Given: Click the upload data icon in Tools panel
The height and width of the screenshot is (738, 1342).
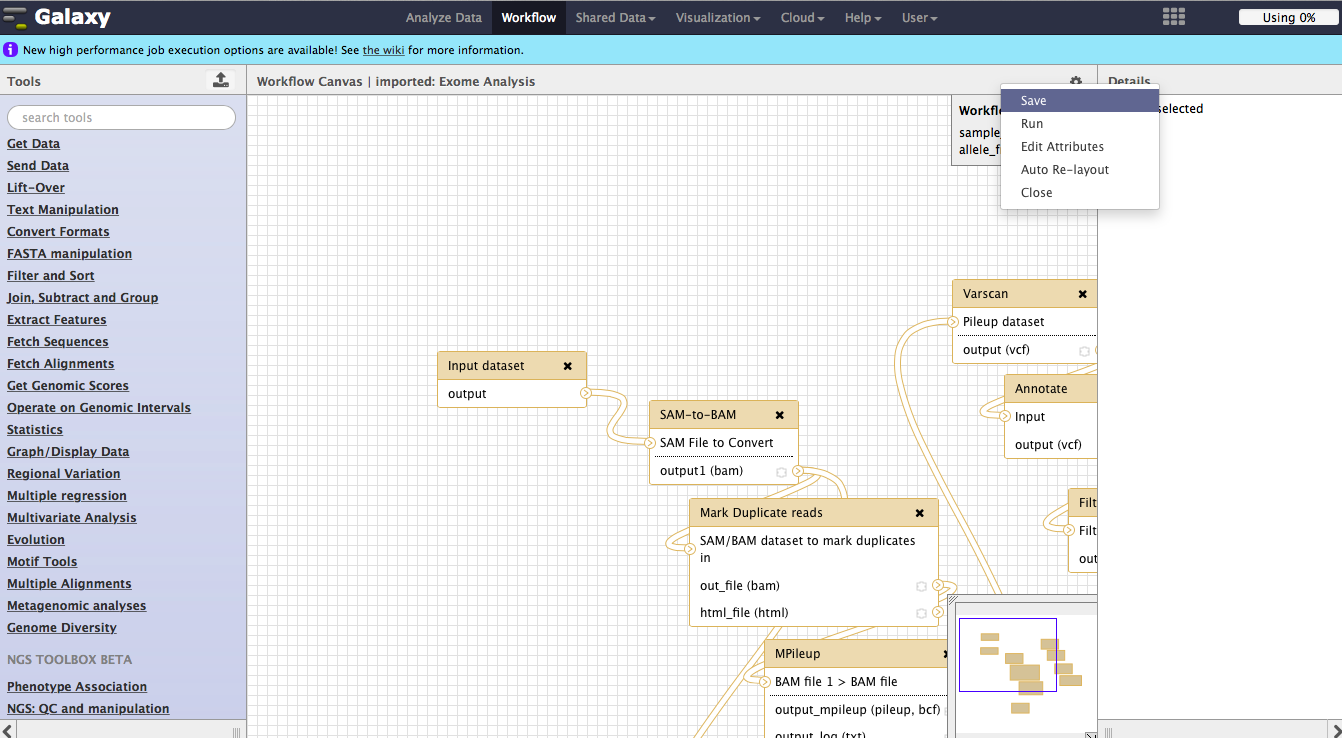Looking at the screenshot, I should (x=221, y=80).
